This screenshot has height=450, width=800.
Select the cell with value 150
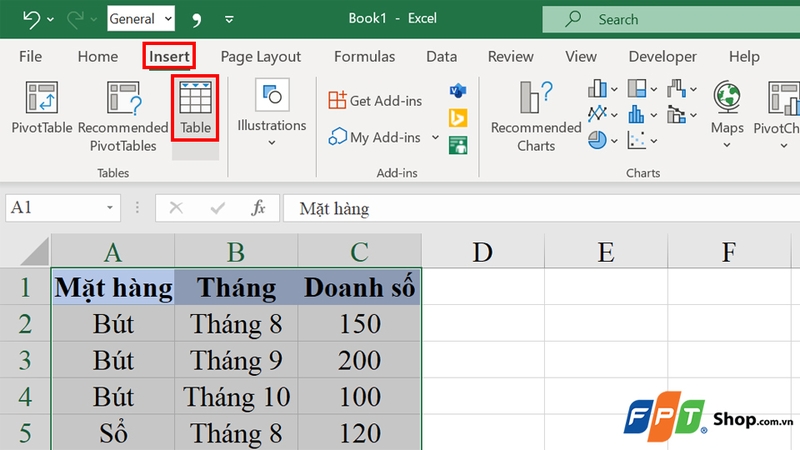click(x=360, y=323)
